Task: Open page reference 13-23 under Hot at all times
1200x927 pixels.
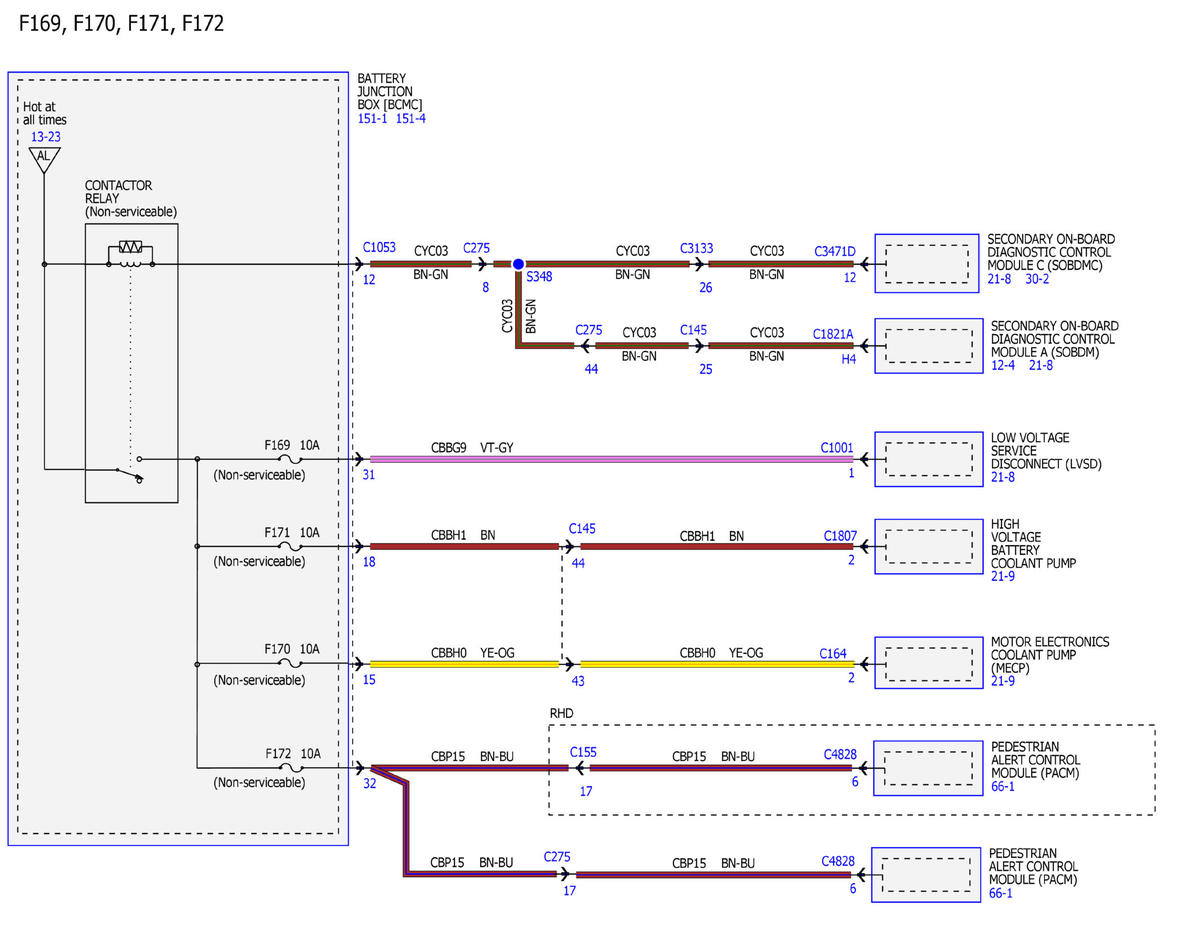Action: 44,136
